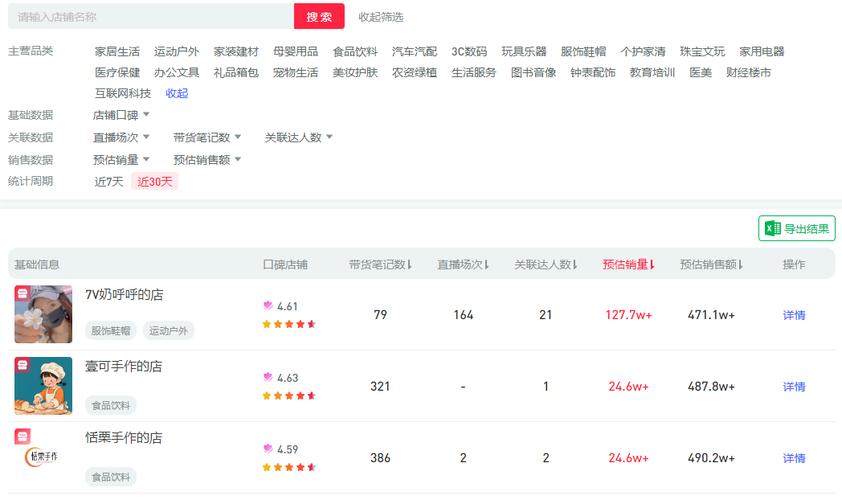Focus the shop name search field
Screen dimensions: 842x500
pos(150,17)
